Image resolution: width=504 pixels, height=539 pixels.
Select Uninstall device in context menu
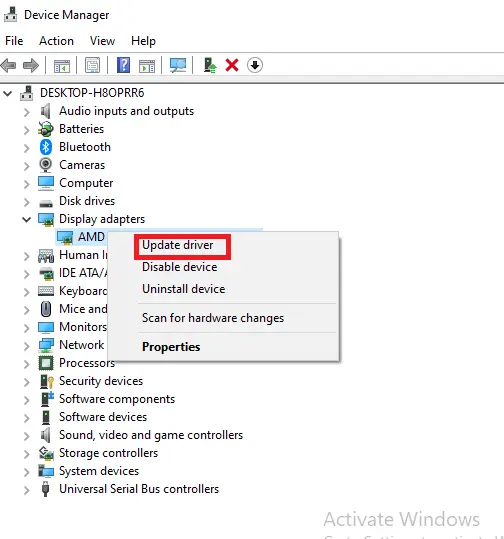[184, 289]
